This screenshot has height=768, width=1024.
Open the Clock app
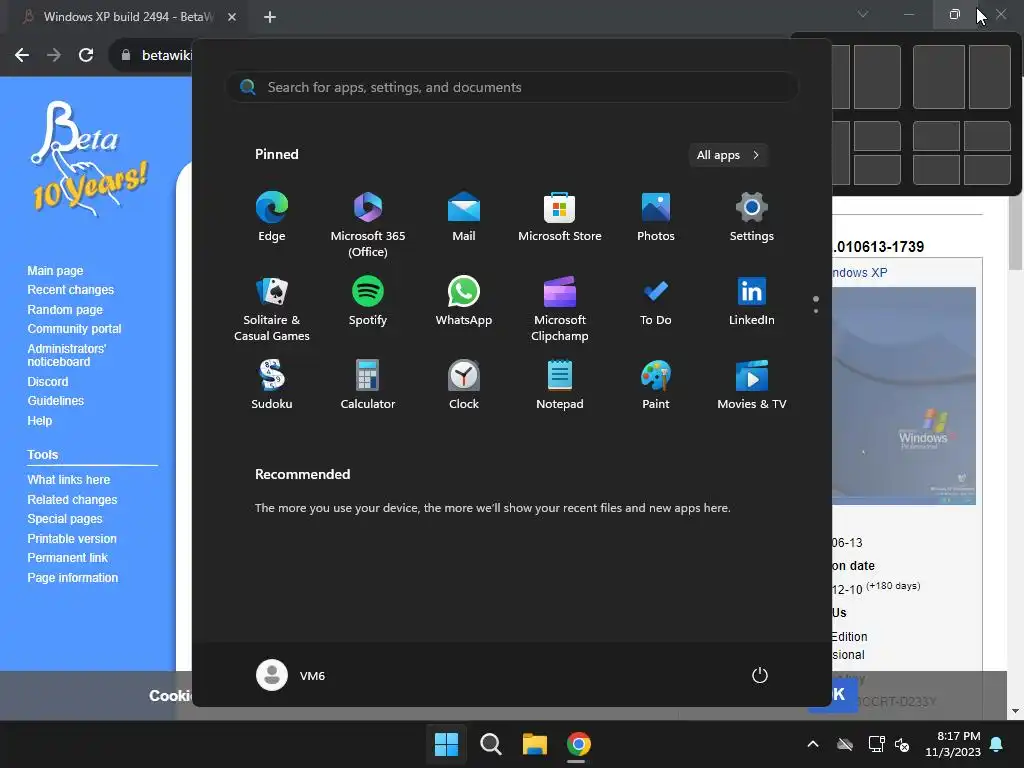tap(464, 385)
